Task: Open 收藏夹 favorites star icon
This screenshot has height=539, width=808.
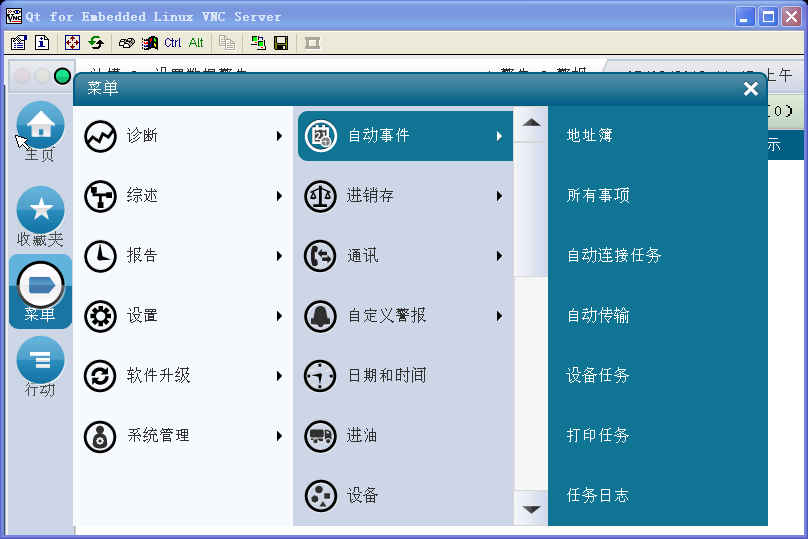Action: (40, 211)
